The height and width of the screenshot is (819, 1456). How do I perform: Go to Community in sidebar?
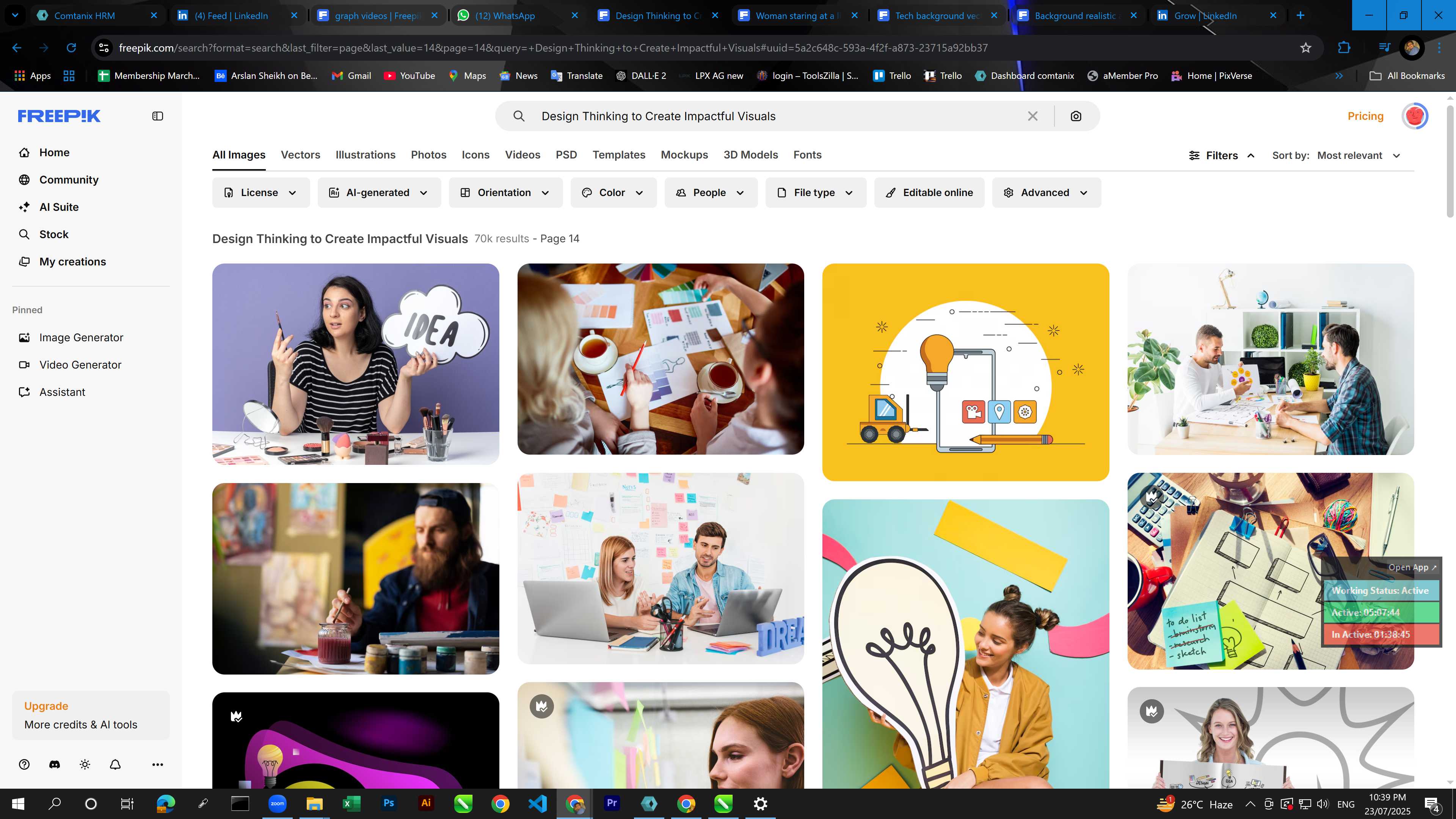[69, 180]
